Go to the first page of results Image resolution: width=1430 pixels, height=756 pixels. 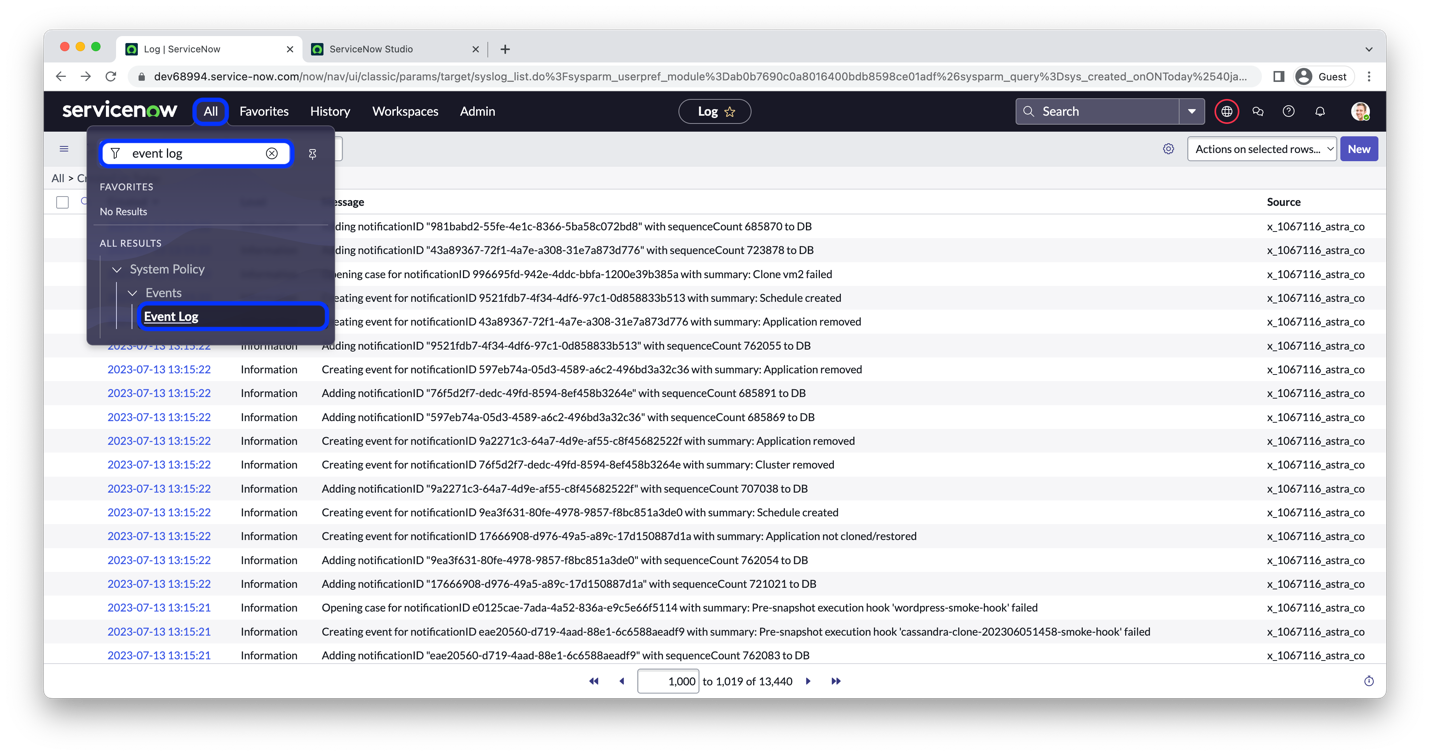pos(594,681)
